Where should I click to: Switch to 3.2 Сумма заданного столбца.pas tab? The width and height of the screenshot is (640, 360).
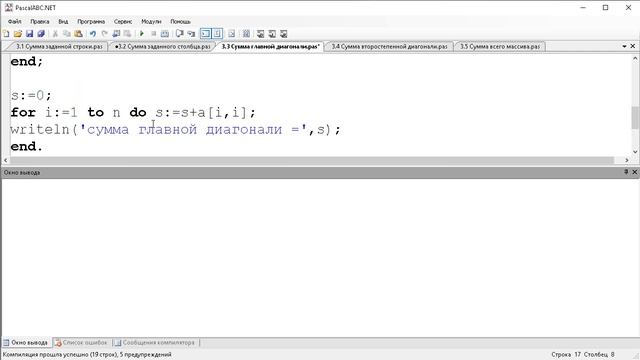point(162,47)
